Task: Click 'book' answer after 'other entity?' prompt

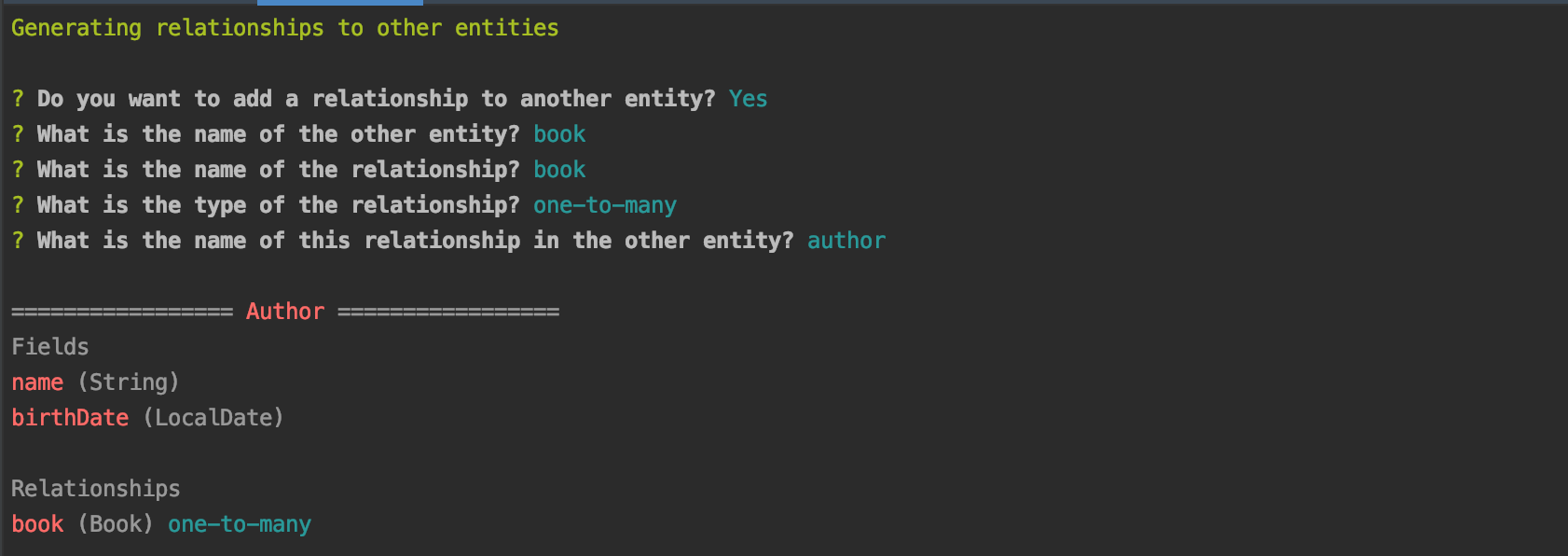Action: pos(559,134)
